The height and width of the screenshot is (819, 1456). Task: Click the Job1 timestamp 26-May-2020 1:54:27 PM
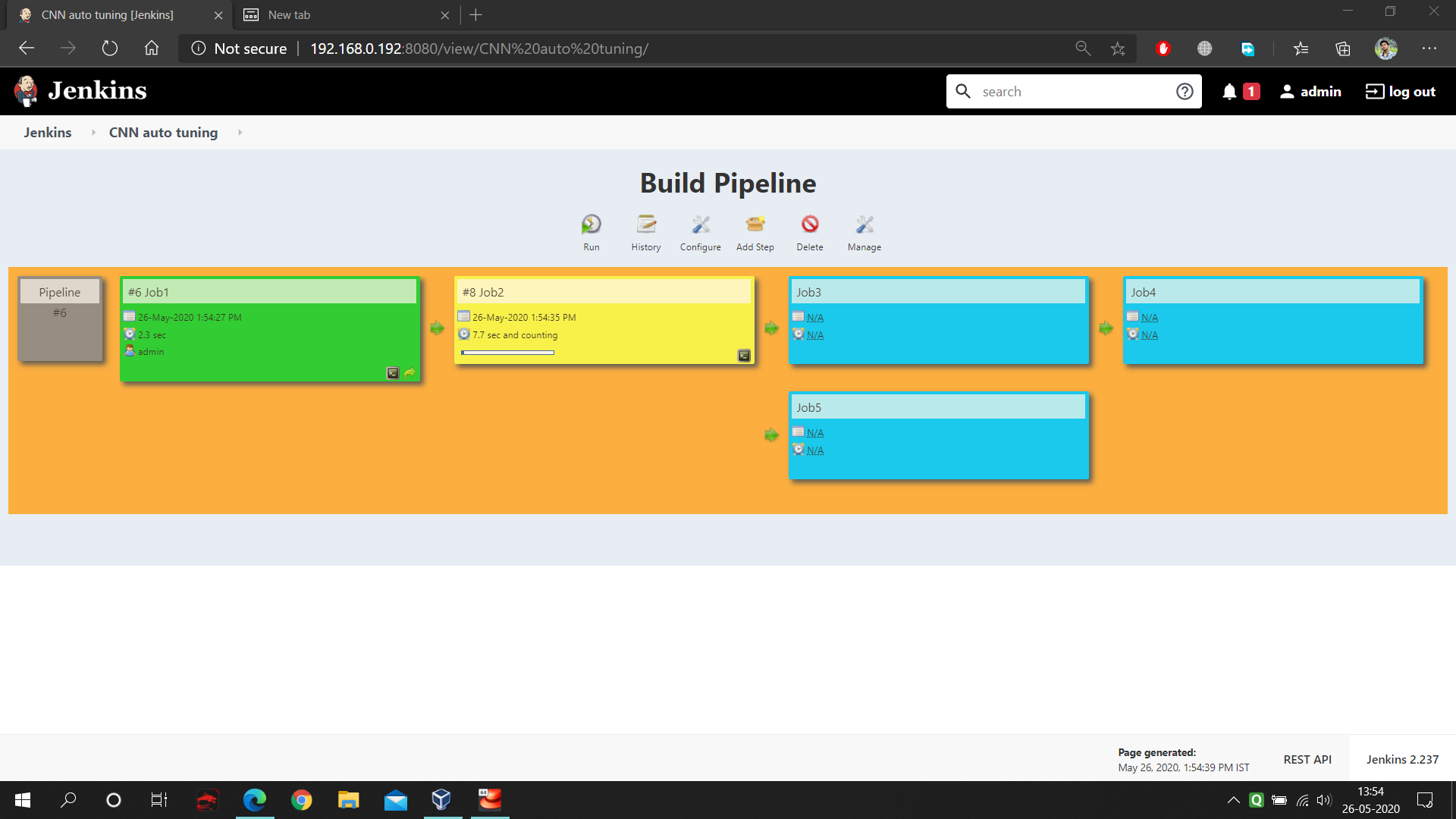[x=190, y=317]
